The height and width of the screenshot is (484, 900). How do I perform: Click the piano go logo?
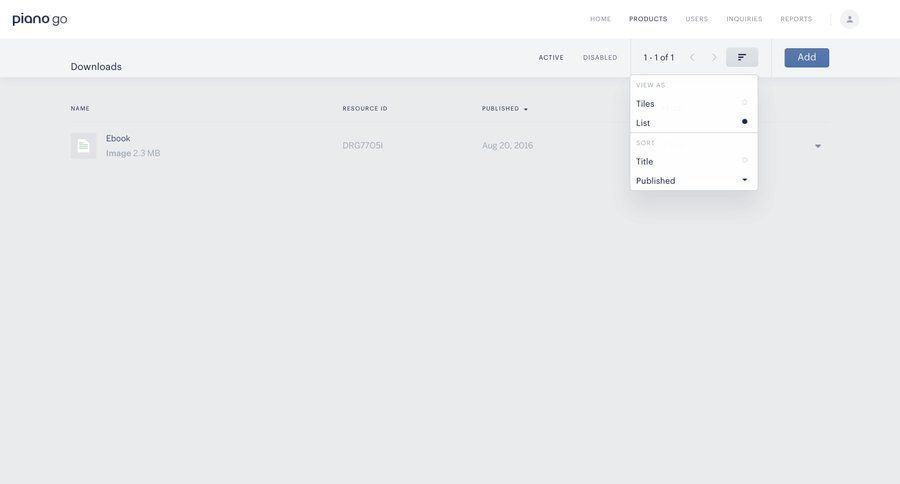(x=40, y=19)
